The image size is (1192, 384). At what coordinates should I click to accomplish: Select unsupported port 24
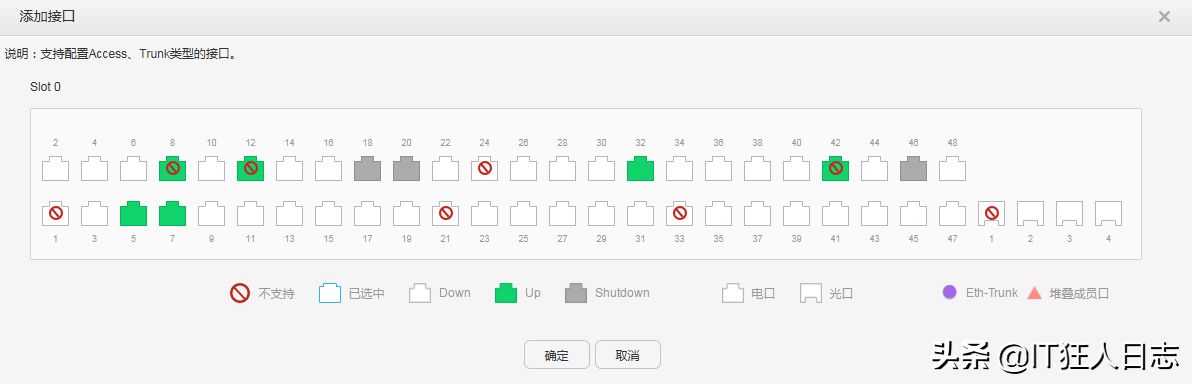coord(484,168)
